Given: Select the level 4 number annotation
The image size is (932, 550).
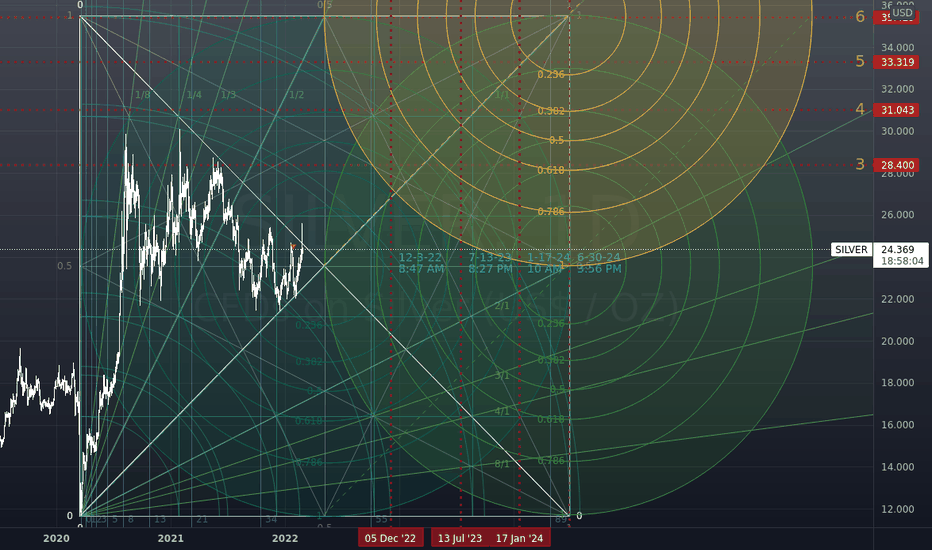Looking at the screenshot, I should pyautogui.click(x=860, y=109).
